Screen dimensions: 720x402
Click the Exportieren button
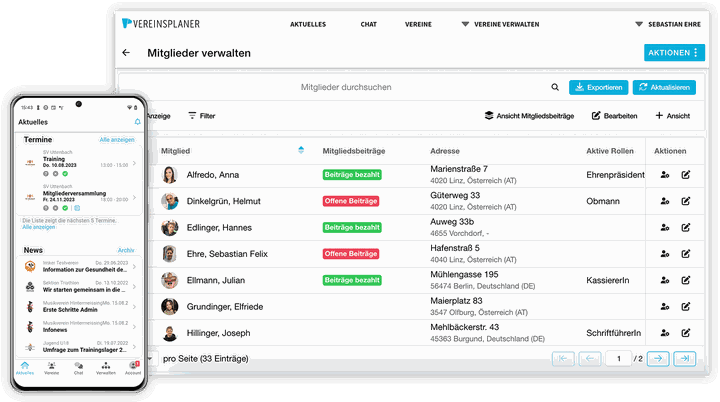597,88
